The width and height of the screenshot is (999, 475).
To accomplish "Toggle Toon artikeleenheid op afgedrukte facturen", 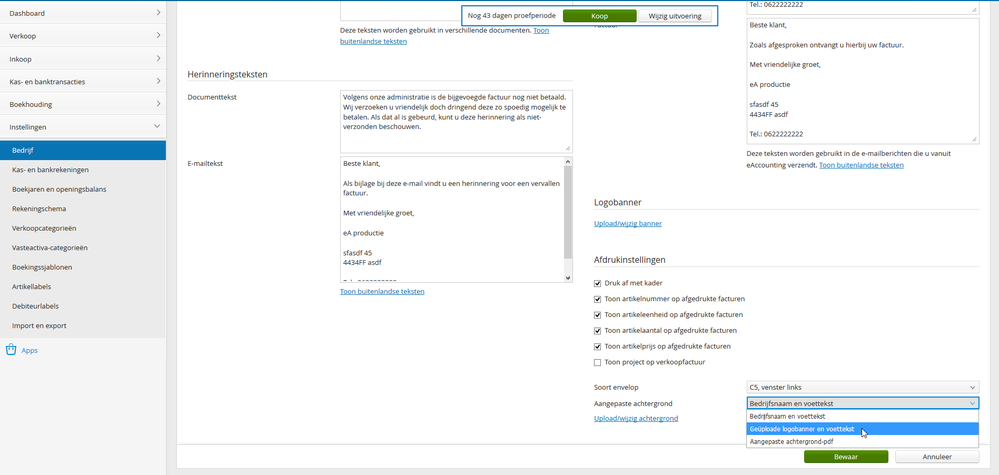I will tap(598, 315).
